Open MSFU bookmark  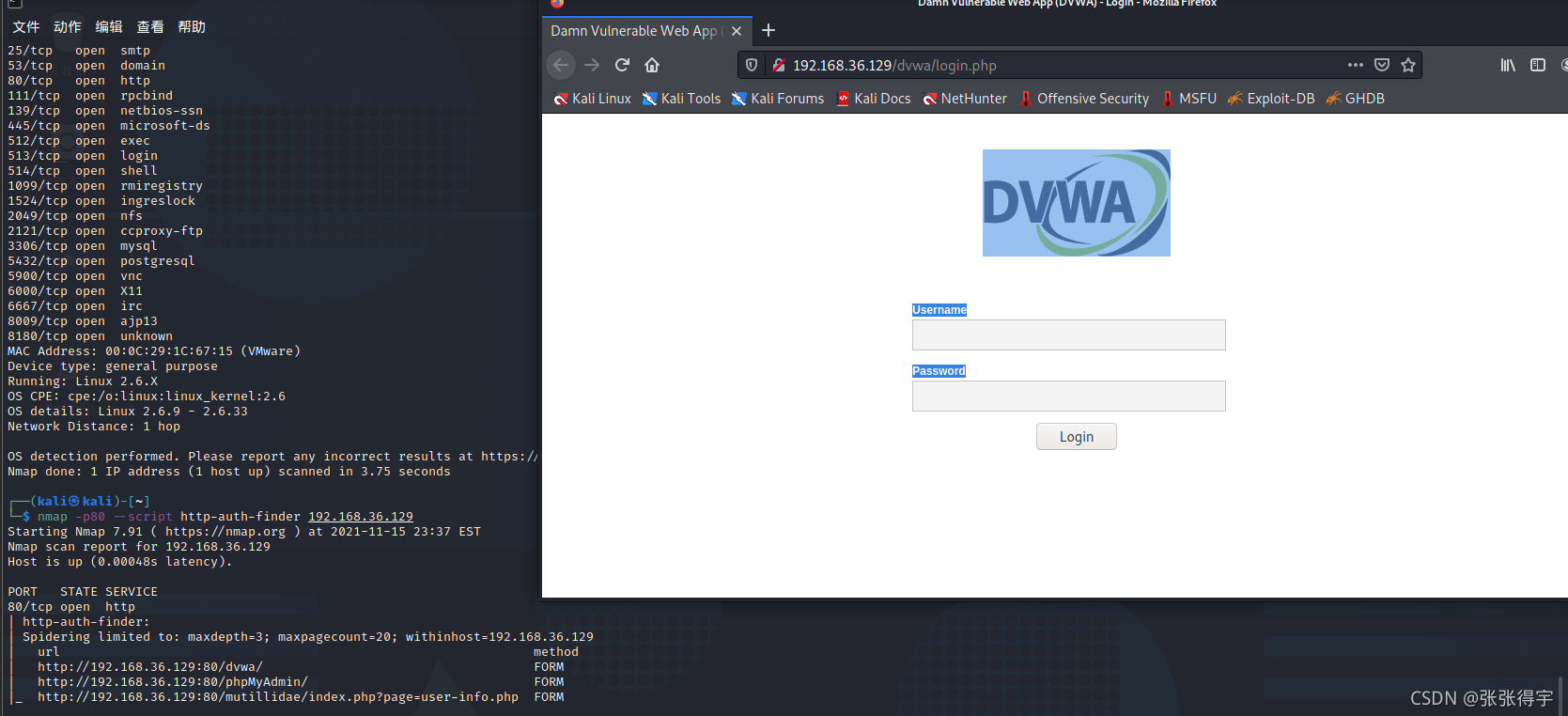pos(1189,99)
